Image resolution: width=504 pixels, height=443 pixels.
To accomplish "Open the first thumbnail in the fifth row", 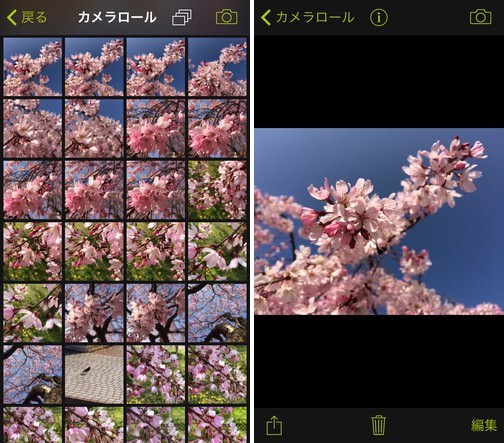I will (33, 313).
